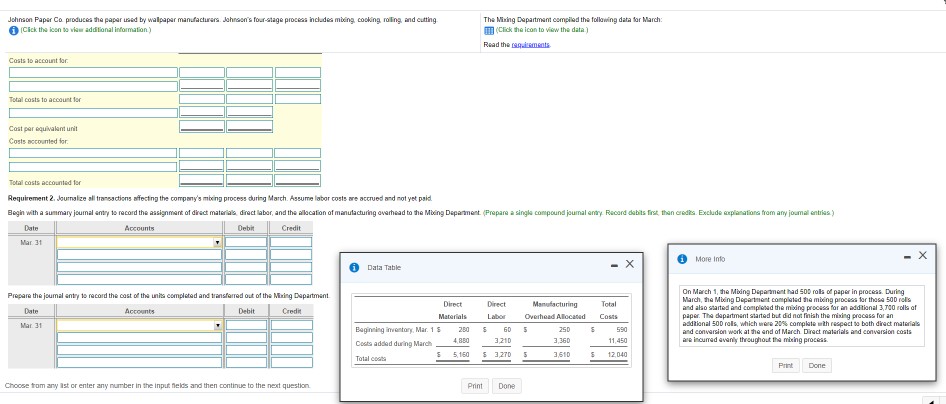Click the data table grid icon
The image size is (946, 404).
tap(489, 31)
